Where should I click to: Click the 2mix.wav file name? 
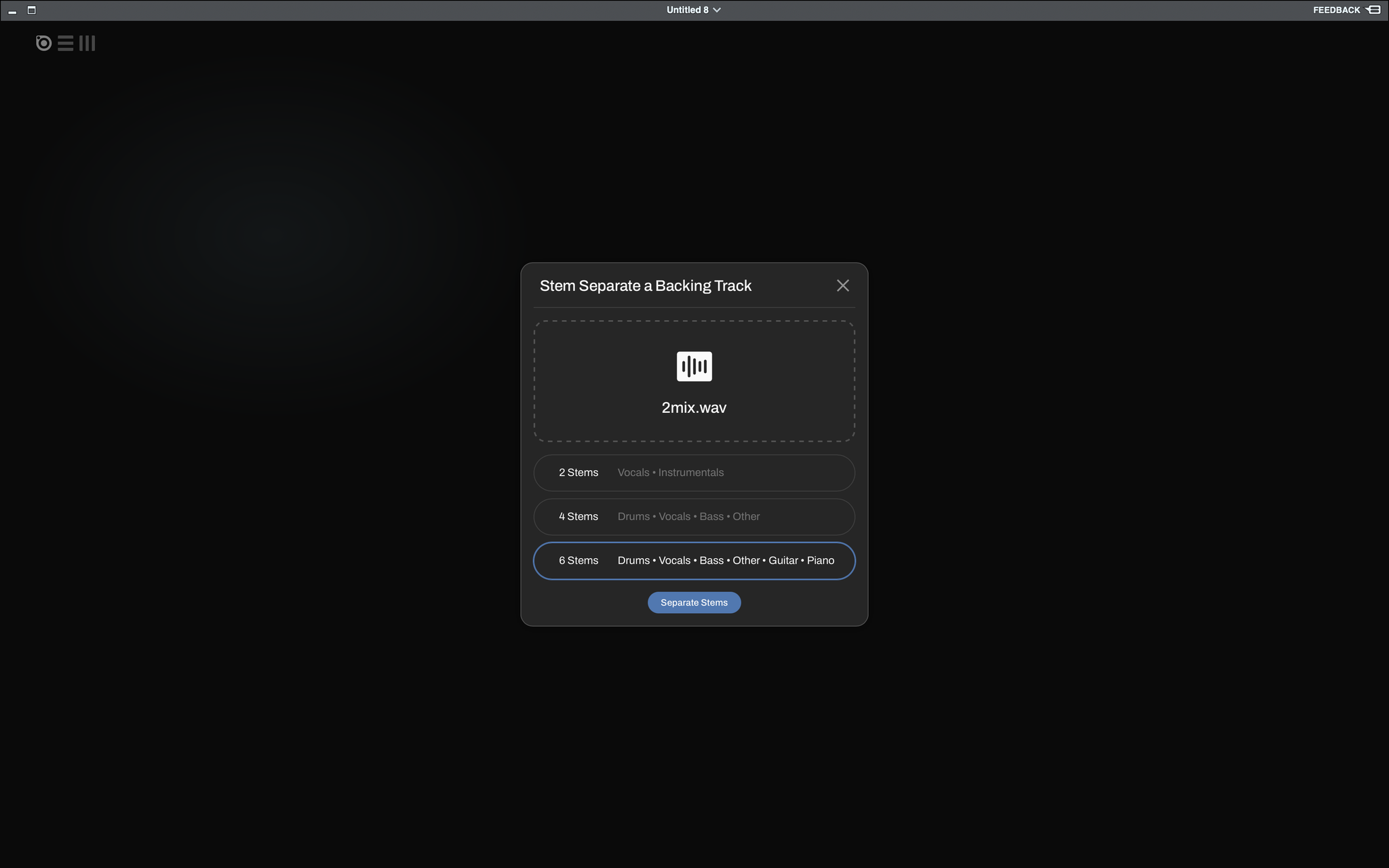coord(694,408)
